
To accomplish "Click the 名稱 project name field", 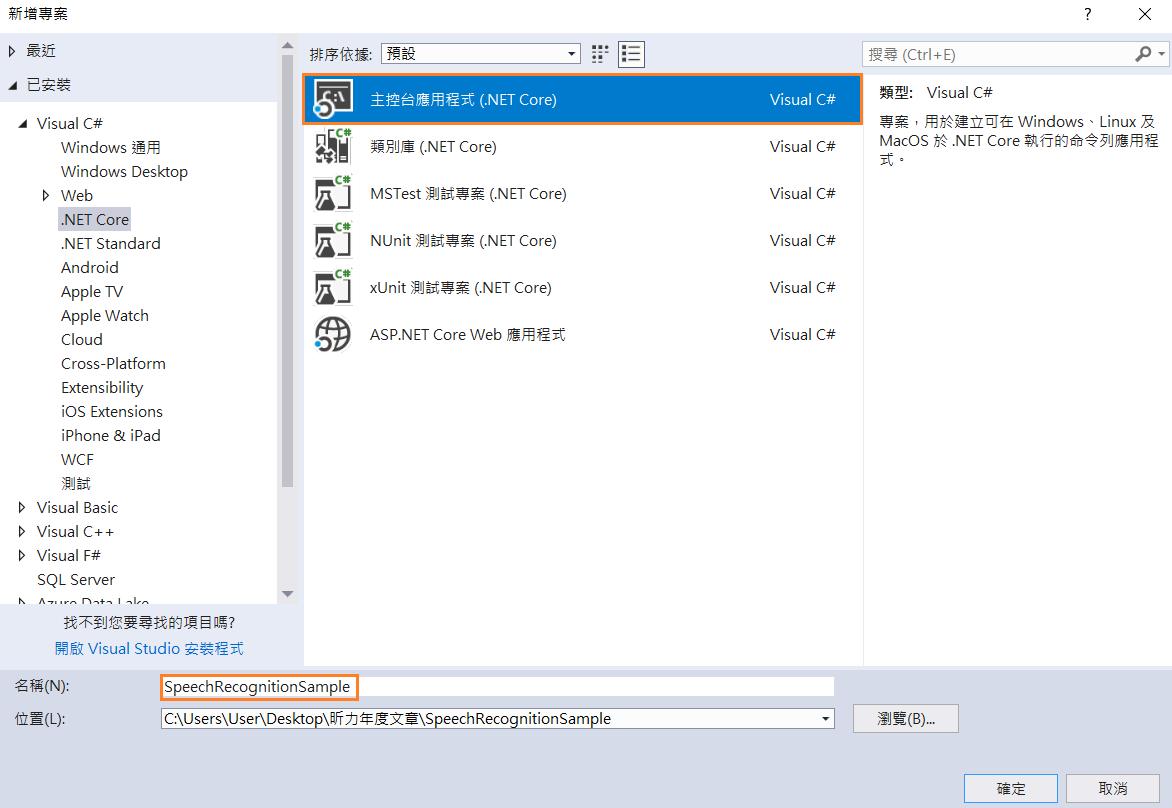I will pos(497,686).
